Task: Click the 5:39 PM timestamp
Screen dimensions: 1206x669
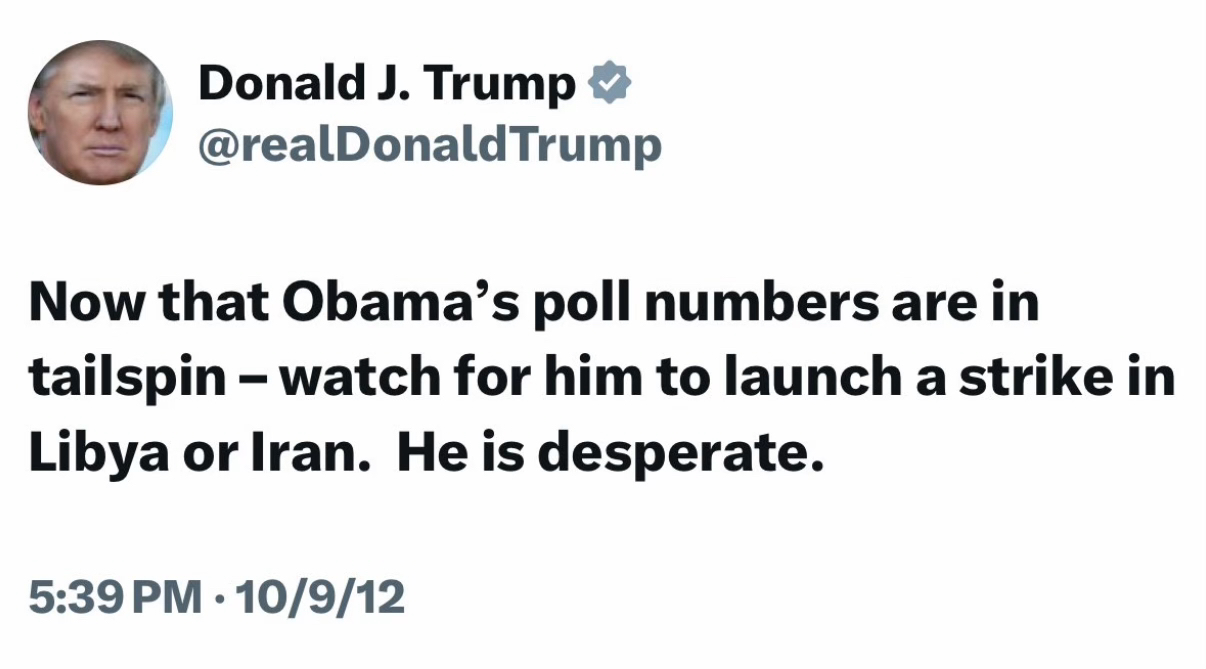Action: pos(114,597)
